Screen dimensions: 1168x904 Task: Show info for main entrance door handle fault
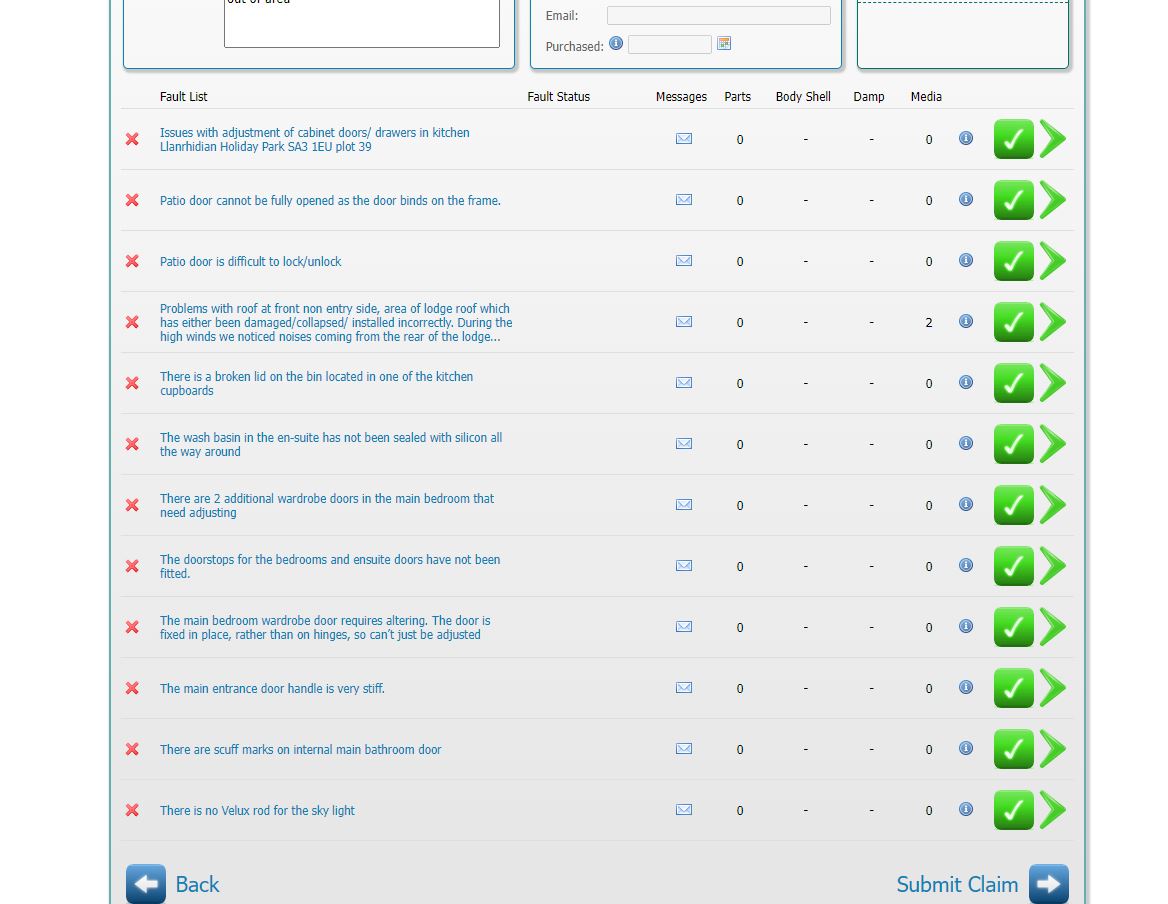point(966,687)
